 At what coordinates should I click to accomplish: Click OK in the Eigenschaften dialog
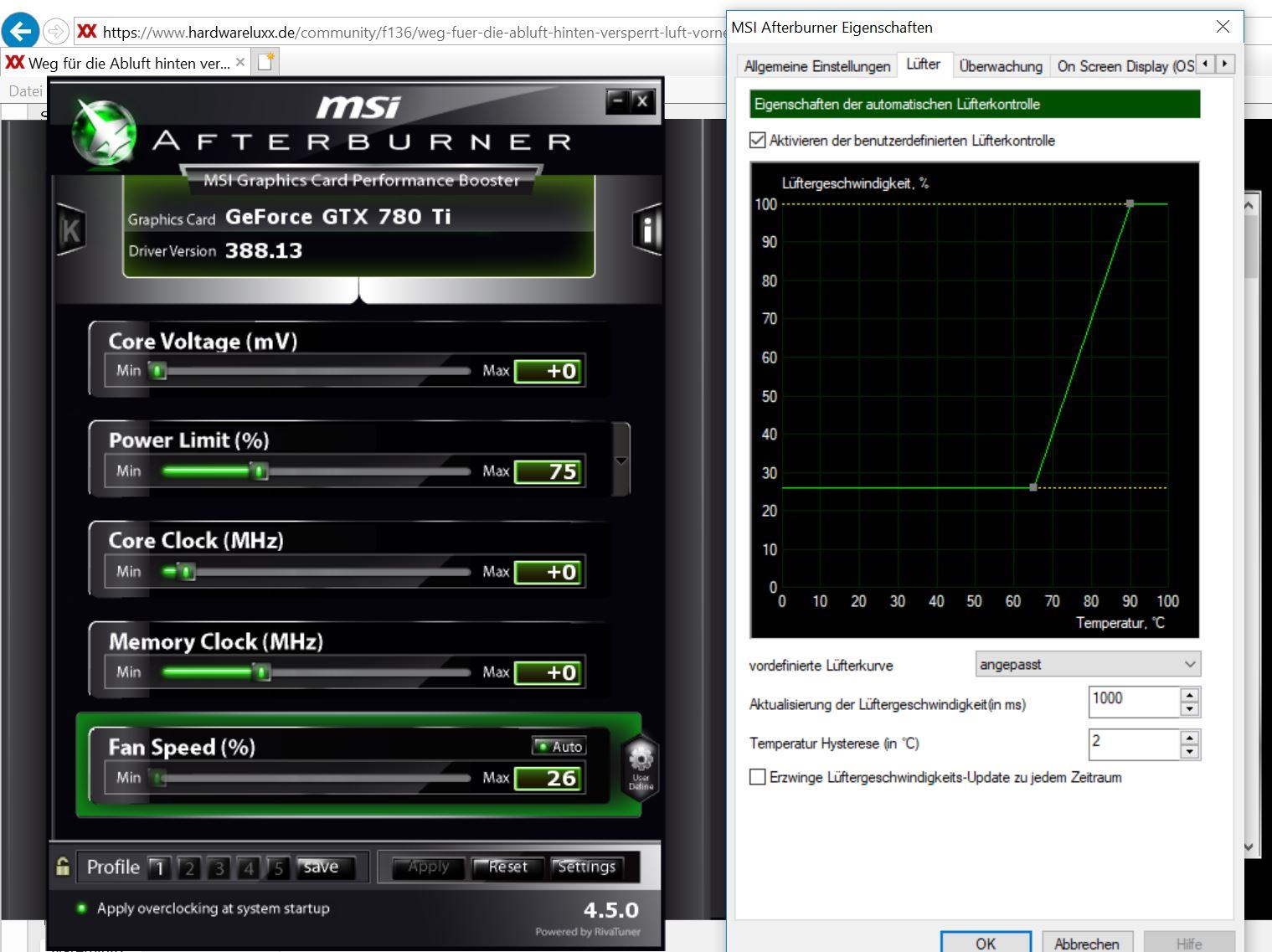[x=986, y=943]
